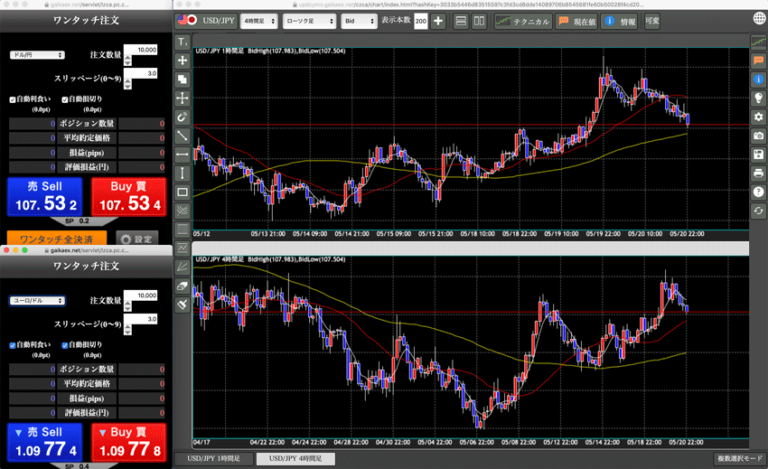Image resolution: width=768 pixels, height=469 pixels.
Task: Switch to the USD/JPY 4時間足 tab
Action: coord(289,459)
